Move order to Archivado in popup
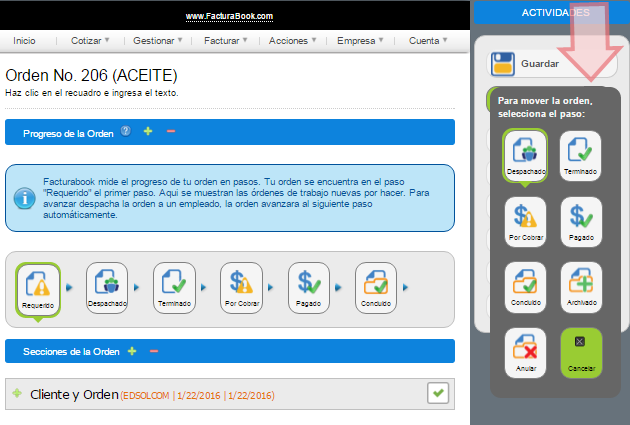 coord(581,287)
